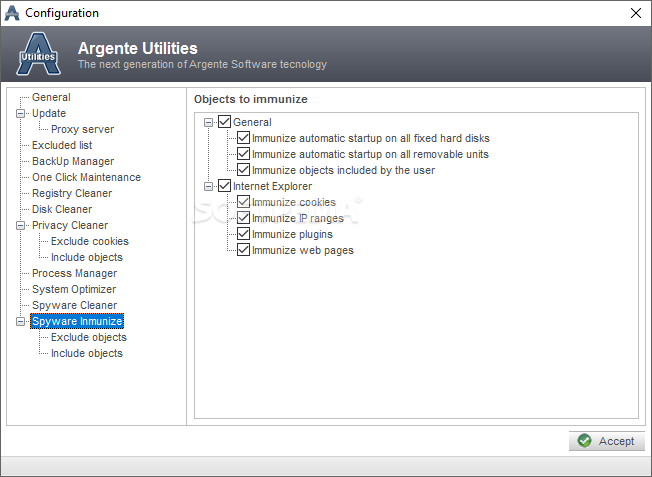Toggle the General group checkbox

point(225,122)
